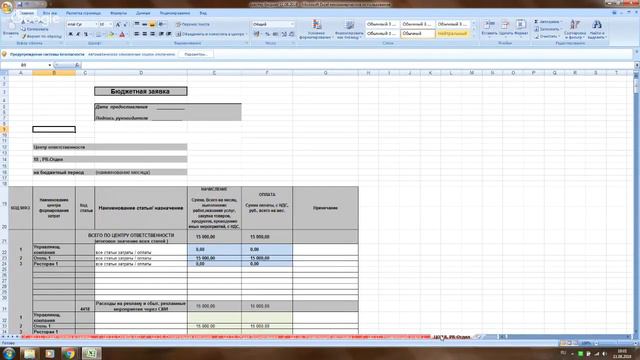640x360 pixels.
Task: Switch to Формулы (Formulas) tab
Action: [x=118, y=13]
